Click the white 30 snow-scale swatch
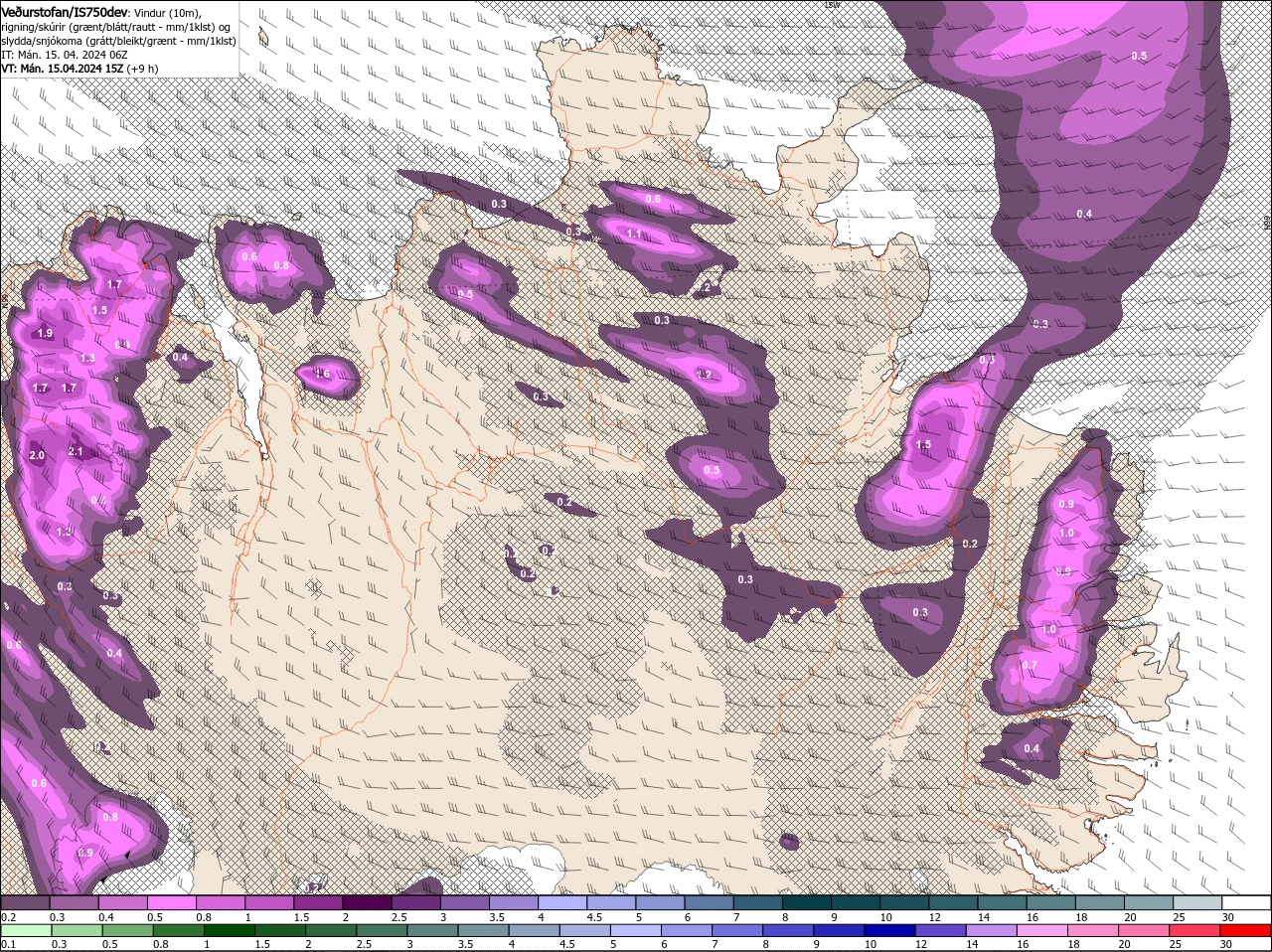 click(x=1245, y=902)
